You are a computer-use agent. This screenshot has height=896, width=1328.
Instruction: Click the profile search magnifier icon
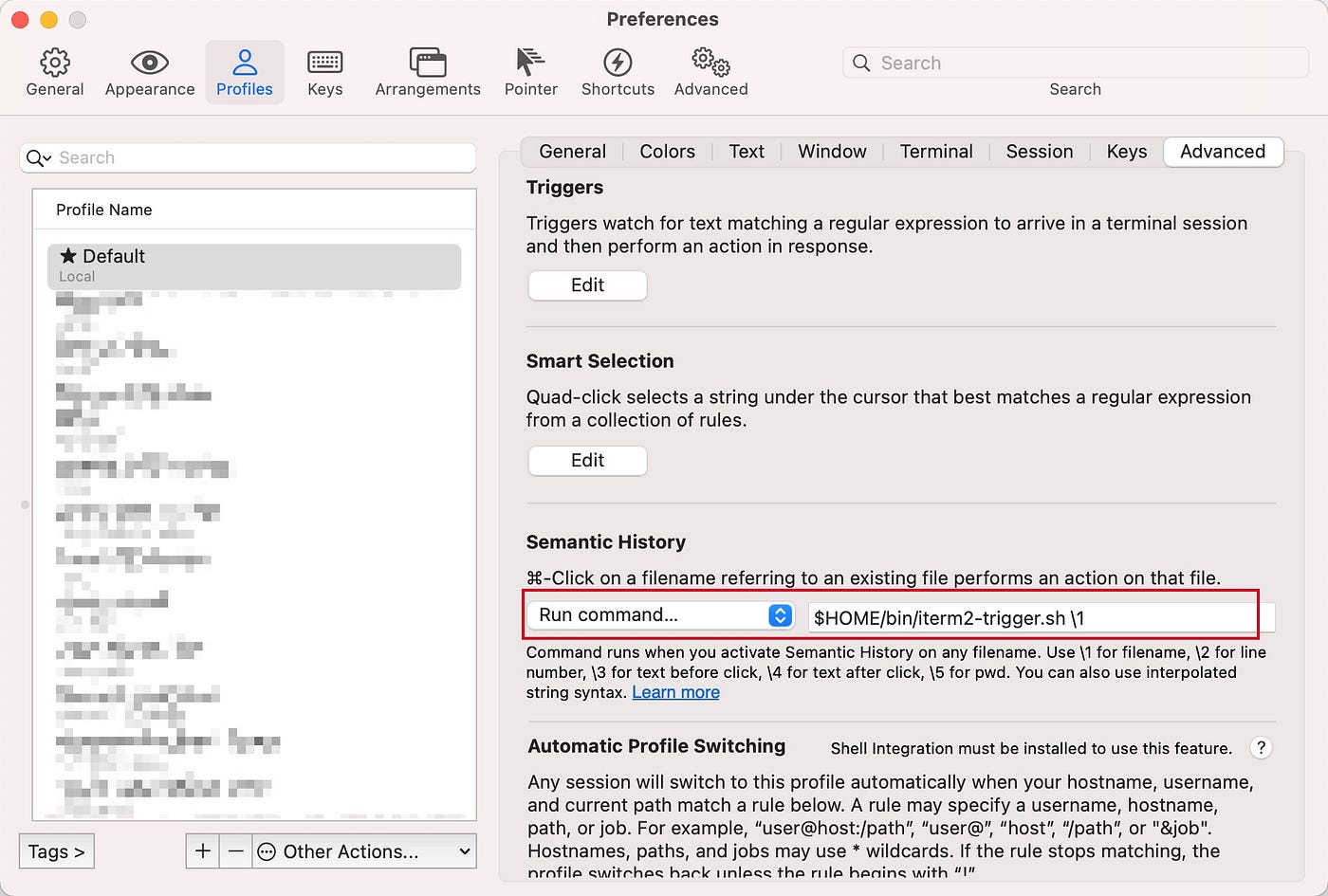38,158
